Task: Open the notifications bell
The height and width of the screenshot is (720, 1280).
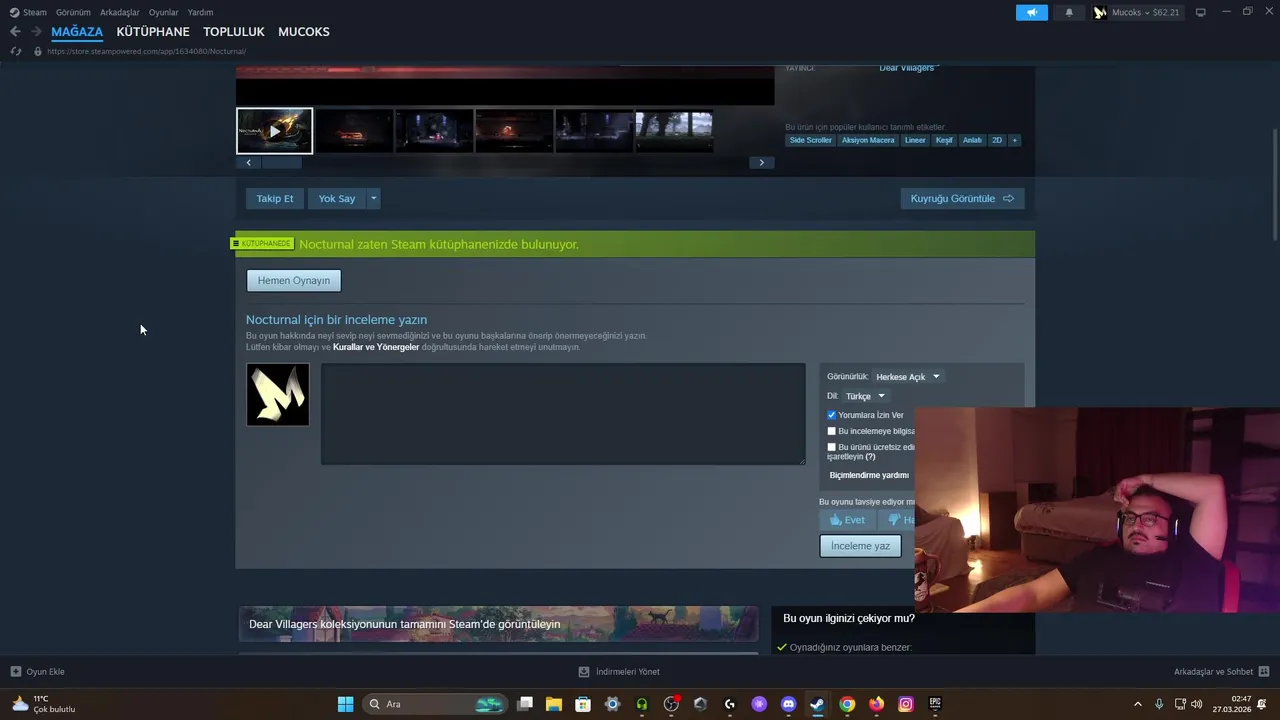Action: tap(1069, 12)
